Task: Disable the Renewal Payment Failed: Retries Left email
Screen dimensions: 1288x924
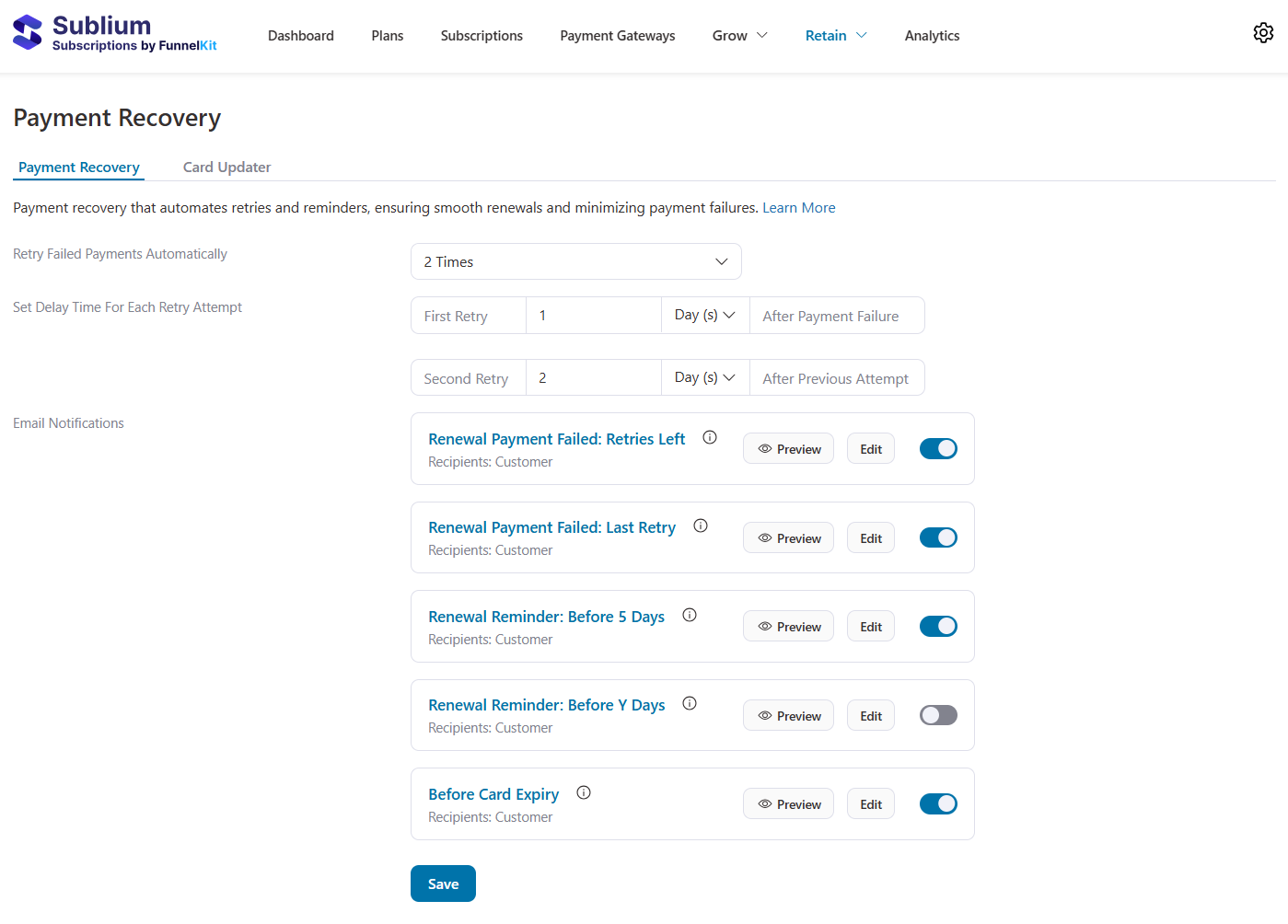Action: click(x=937, y=448)
